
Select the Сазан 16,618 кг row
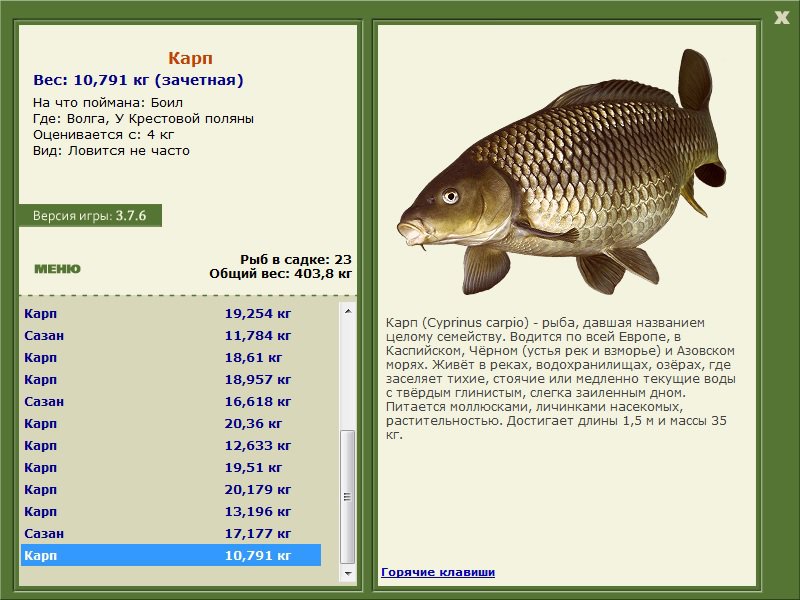pyautogui.click(x=171, y=401)
